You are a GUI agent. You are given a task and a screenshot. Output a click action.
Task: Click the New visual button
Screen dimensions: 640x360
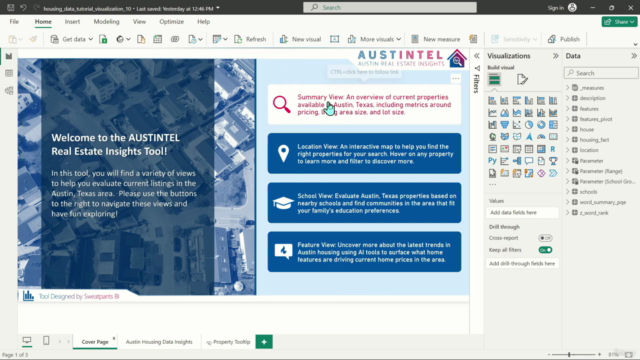click(300, 39)
